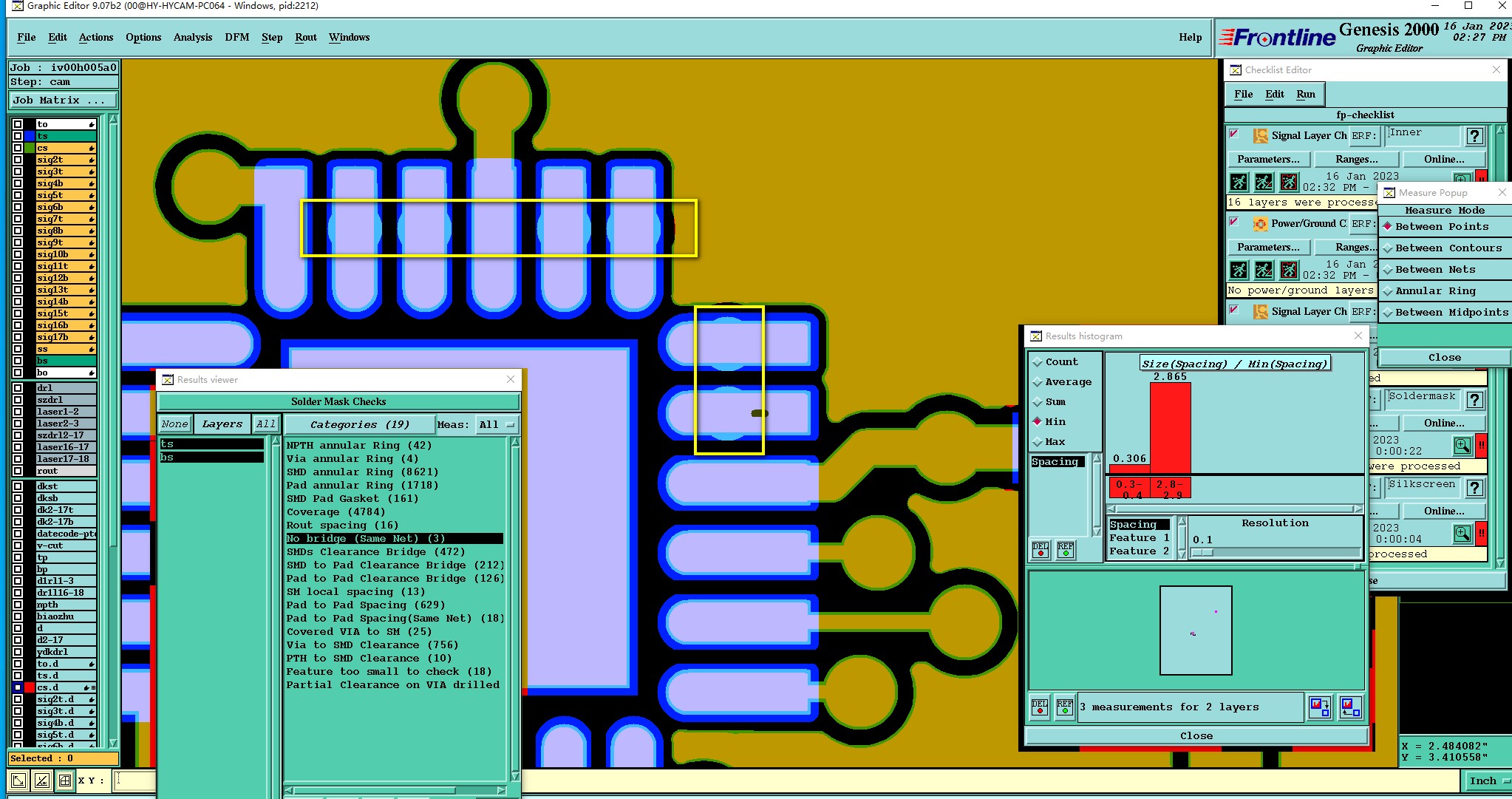Click Close in the Results histogram window
1512x799 pixels.
click(1196, 735)
